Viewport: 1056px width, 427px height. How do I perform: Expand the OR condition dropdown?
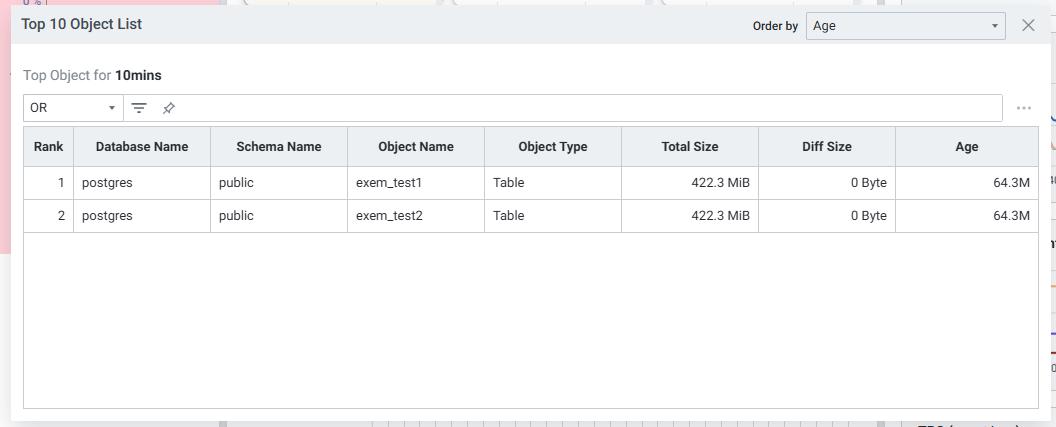pyautogui.click(x=73, y=108)
